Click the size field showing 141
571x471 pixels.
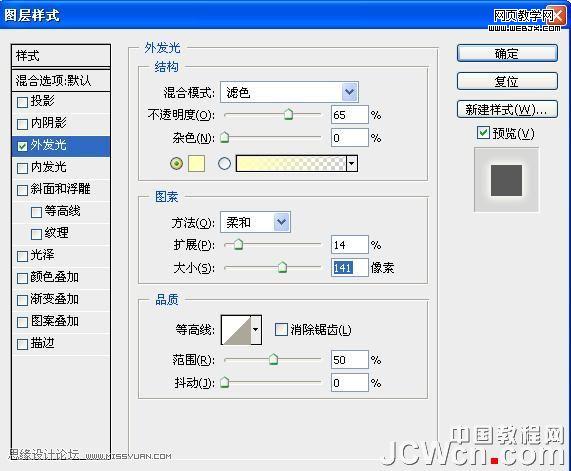350,268
